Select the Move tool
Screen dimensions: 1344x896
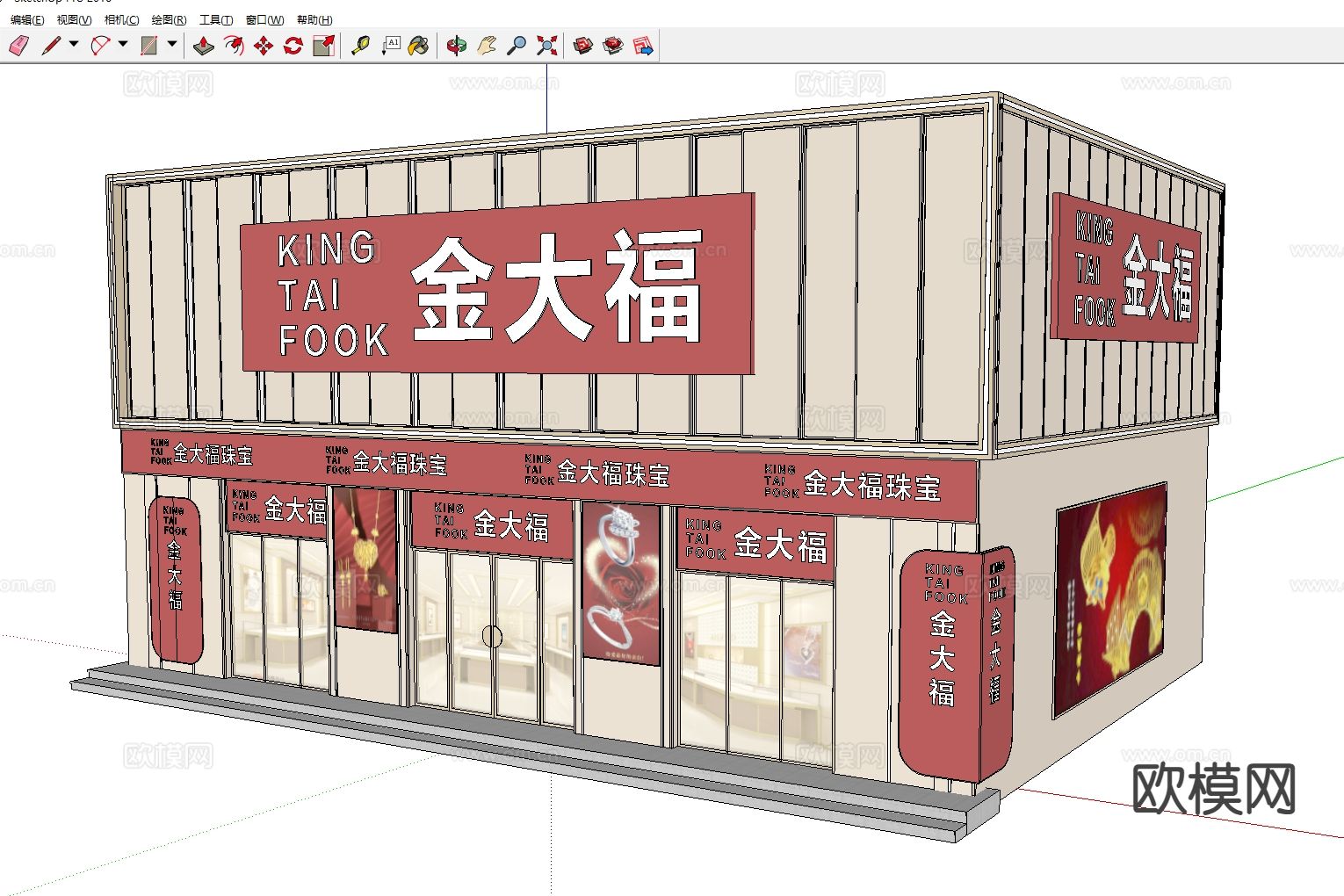[264, 45]
